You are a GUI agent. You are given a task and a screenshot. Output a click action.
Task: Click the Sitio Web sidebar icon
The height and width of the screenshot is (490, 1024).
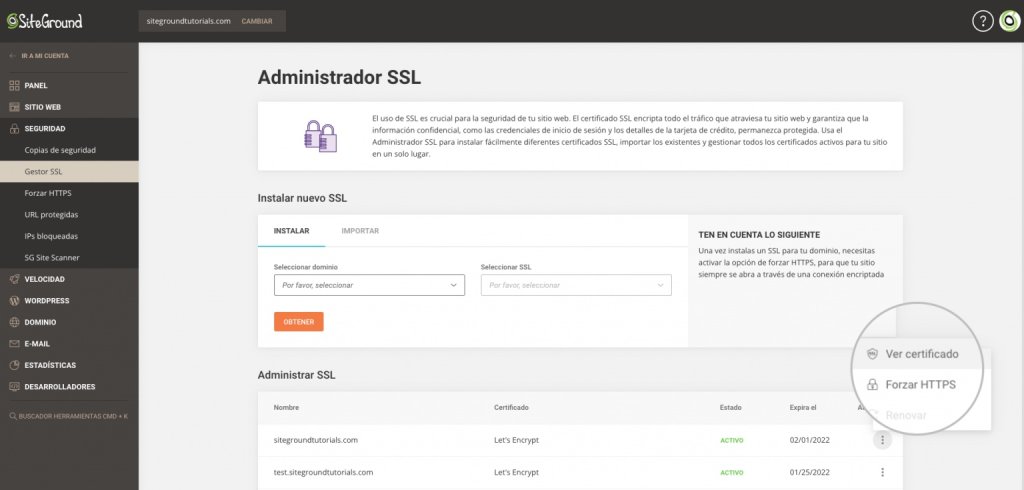click(x=14, y=107)
